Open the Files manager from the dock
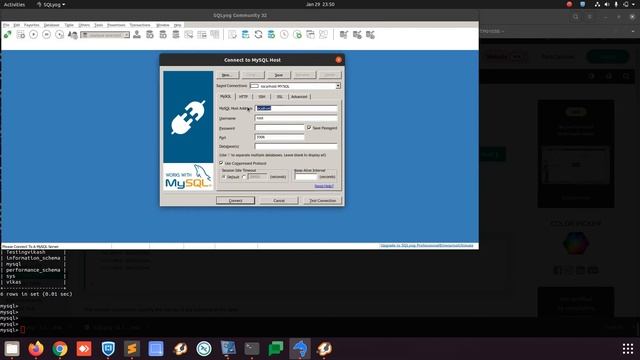This screenshot has width=640, height=360. coord(12,349)
